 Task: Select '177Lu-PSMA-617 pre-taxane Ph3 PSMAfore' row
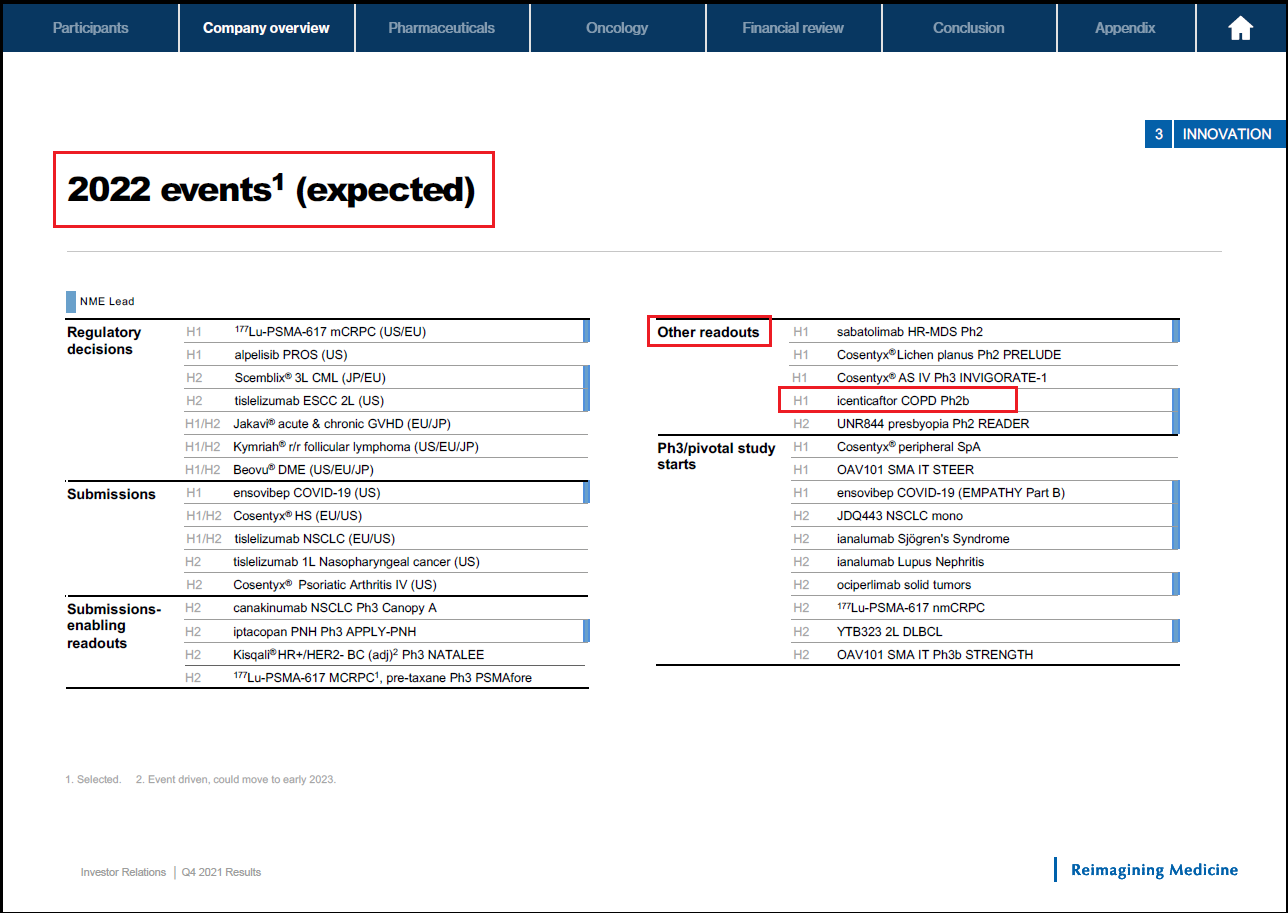[386, 677]
